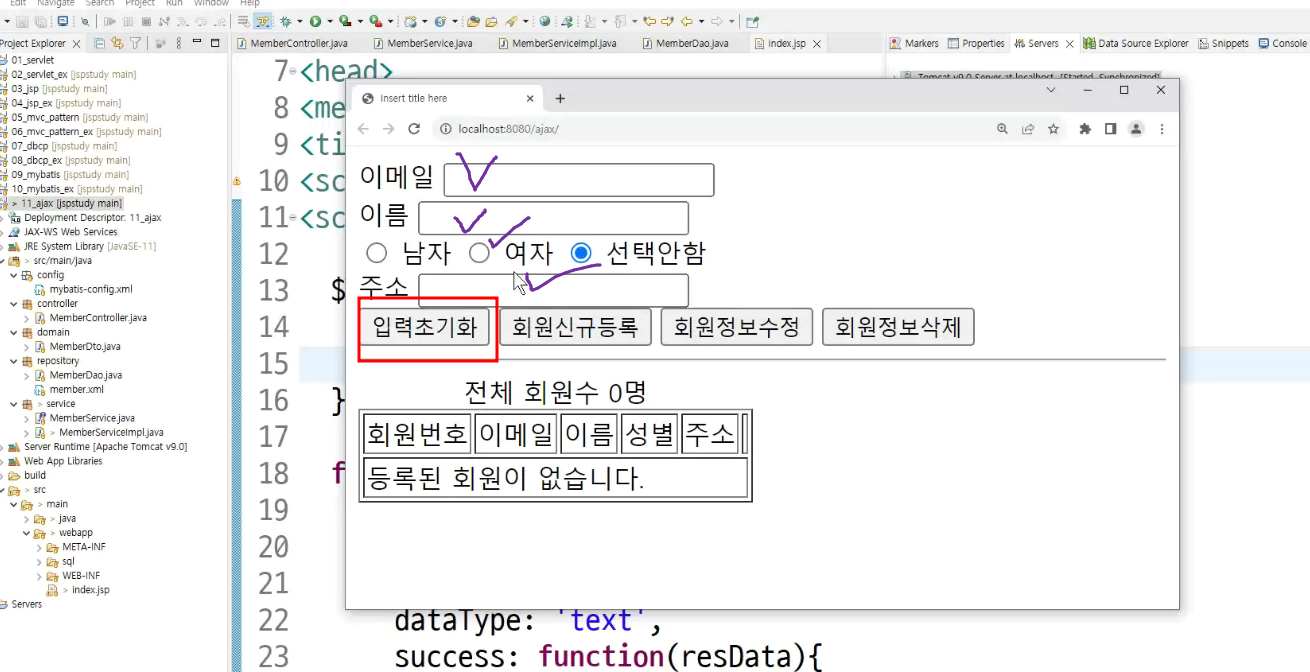Viewport: 1310px width, 672px height.
Task: Close the 'Insert title here' browser tab
Action: [x=531, y=98]
